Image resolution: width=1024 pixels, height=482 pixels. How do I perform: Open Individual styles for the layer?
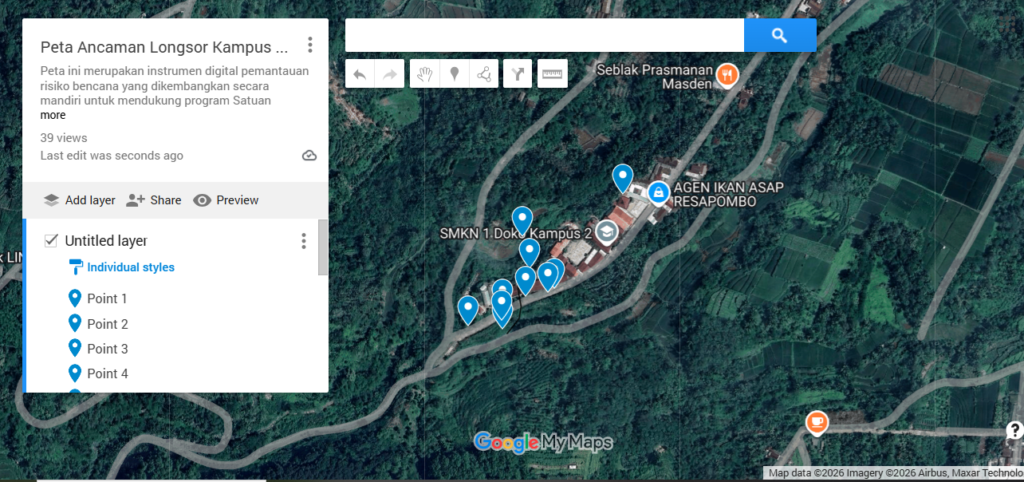[130, 267]
